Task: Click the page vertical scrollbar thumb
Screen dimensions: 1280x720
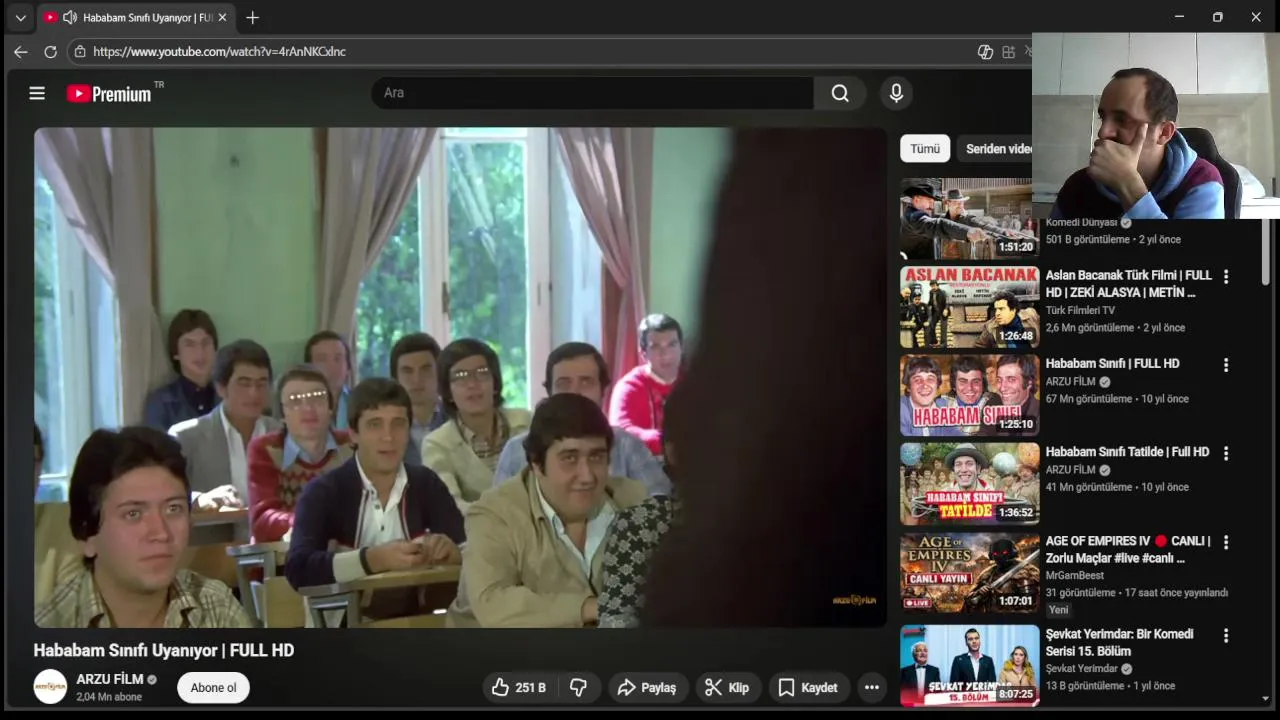Action: click(1266, 250)
